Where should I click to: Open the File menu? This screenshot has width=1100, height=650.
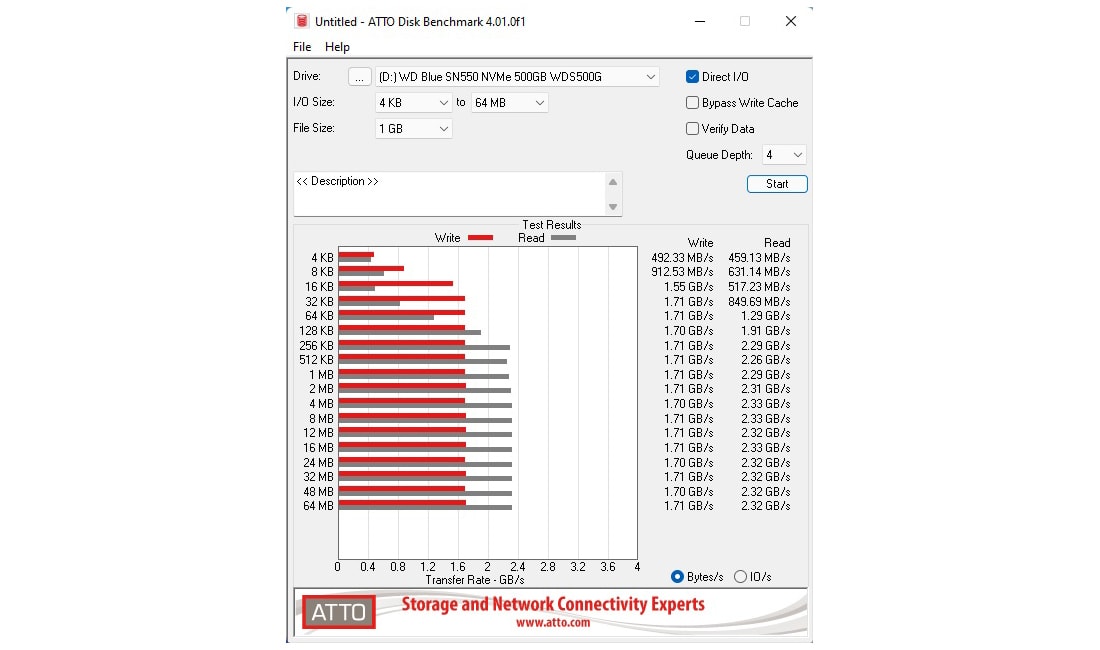302,47
